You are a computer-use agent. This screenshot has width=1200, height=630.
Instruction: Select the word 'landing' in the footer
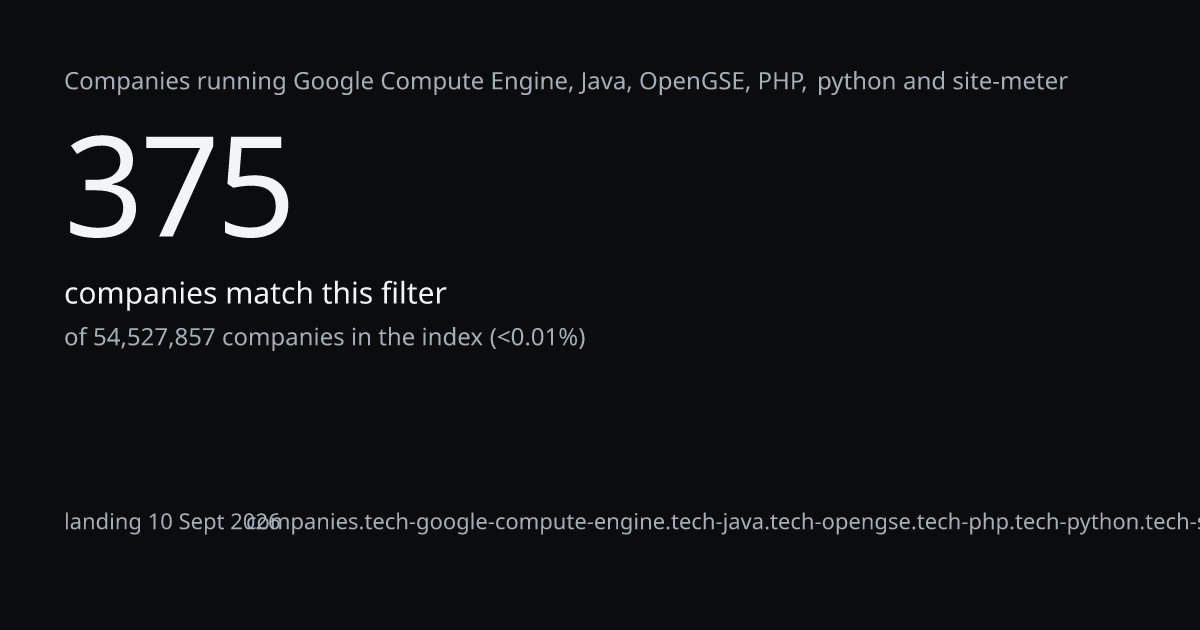pos(103,522)
